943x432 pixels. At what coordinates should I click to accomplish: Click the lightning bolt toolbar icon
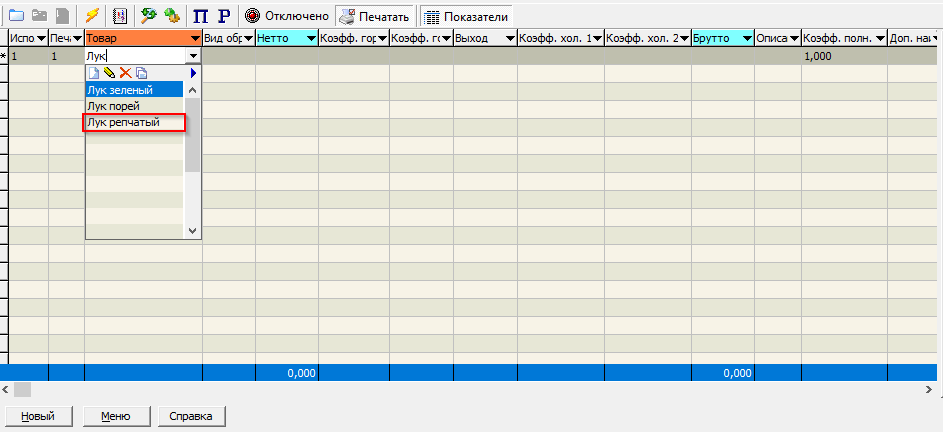tap(92, 16)
